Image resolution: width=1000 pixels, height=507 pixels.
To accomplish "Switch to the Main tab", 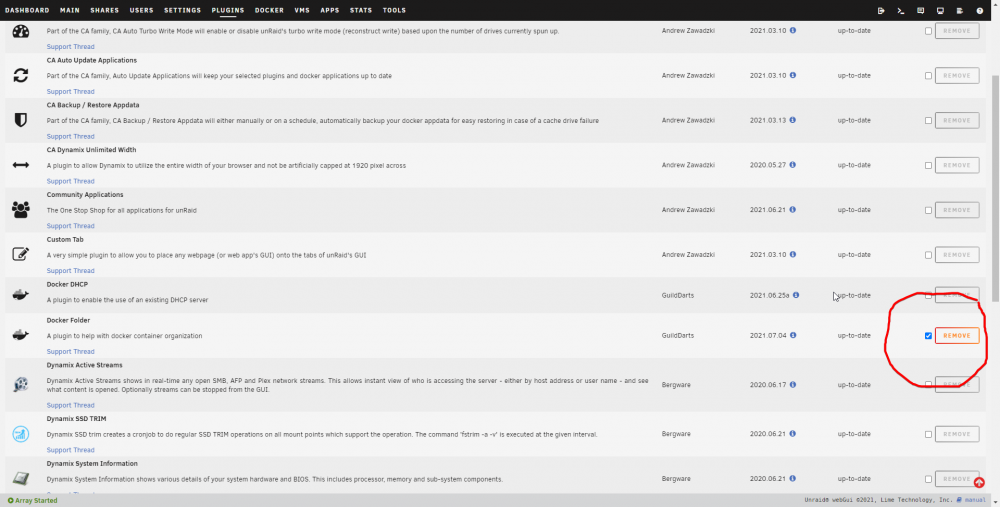I will point(70,10).
